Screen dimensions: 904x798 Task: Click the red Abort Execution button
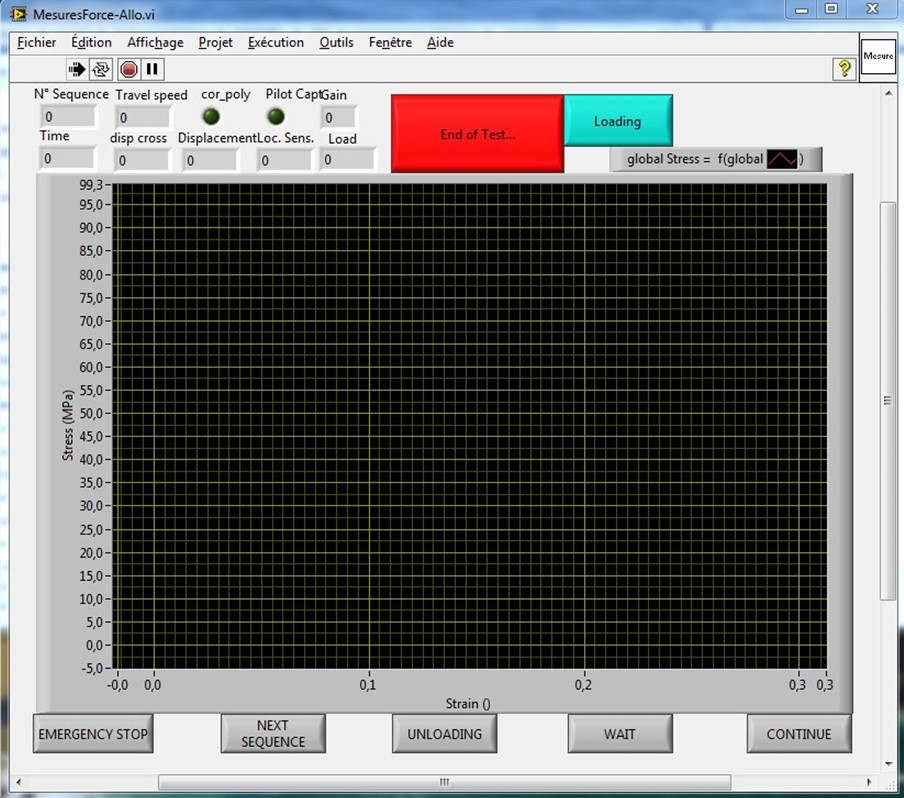(x=129, y=69)
